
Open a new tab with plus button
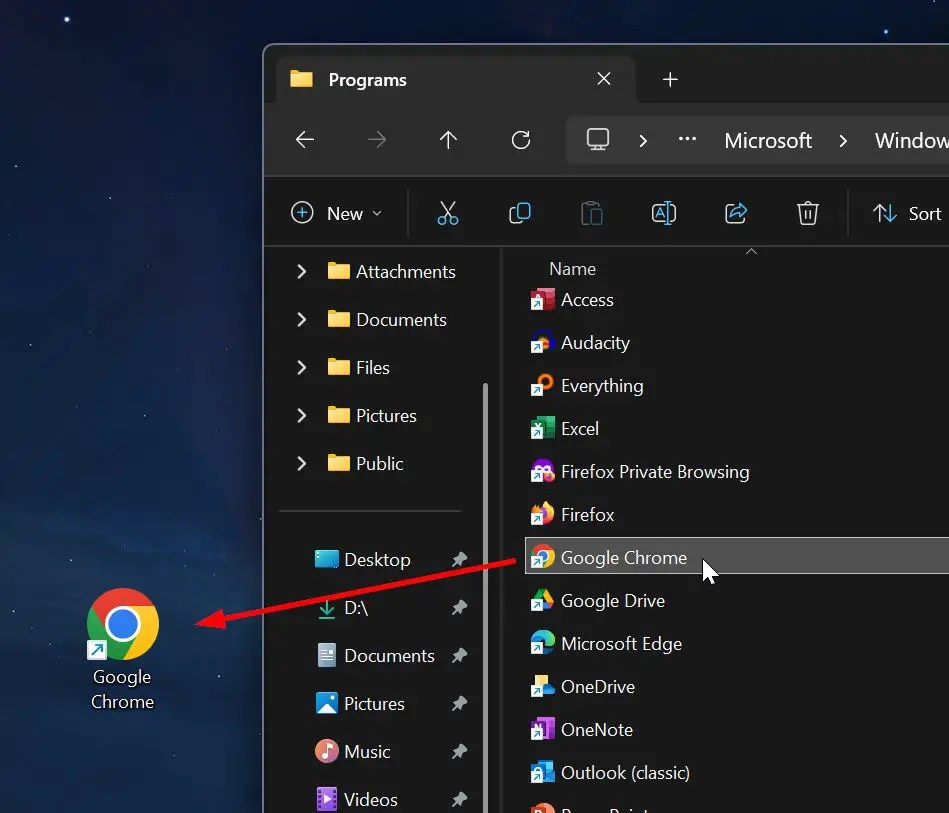(670, 80)
